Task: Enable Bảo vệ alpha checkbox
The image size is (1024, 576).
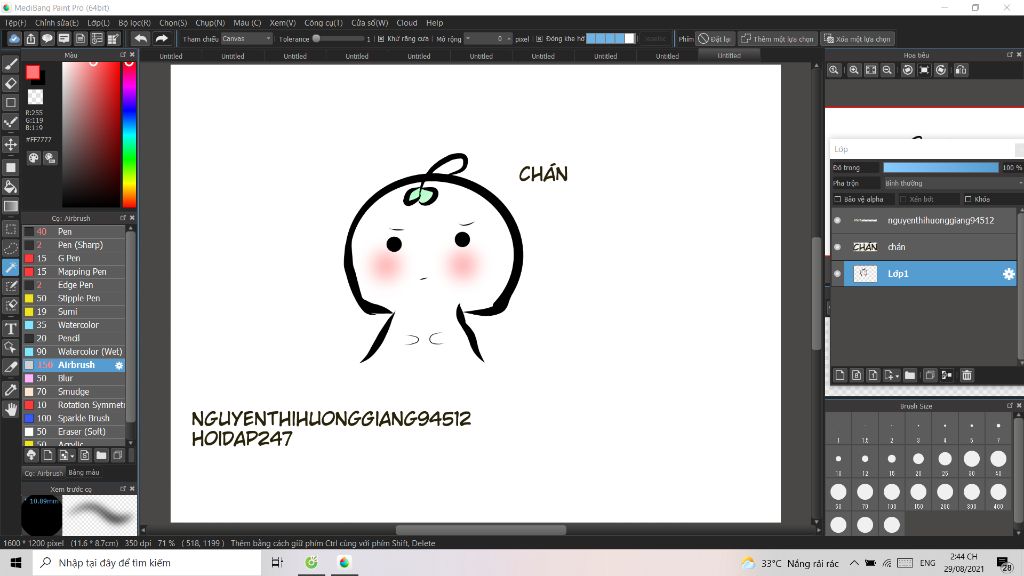Action: (838, 199)
